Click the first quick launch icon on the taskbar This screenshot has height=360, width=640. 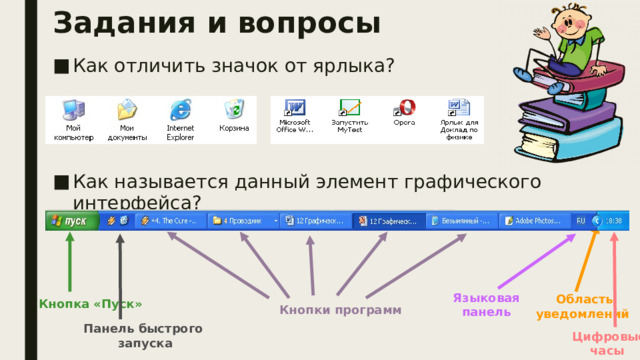pyautogui.click(x=111, y=221)
